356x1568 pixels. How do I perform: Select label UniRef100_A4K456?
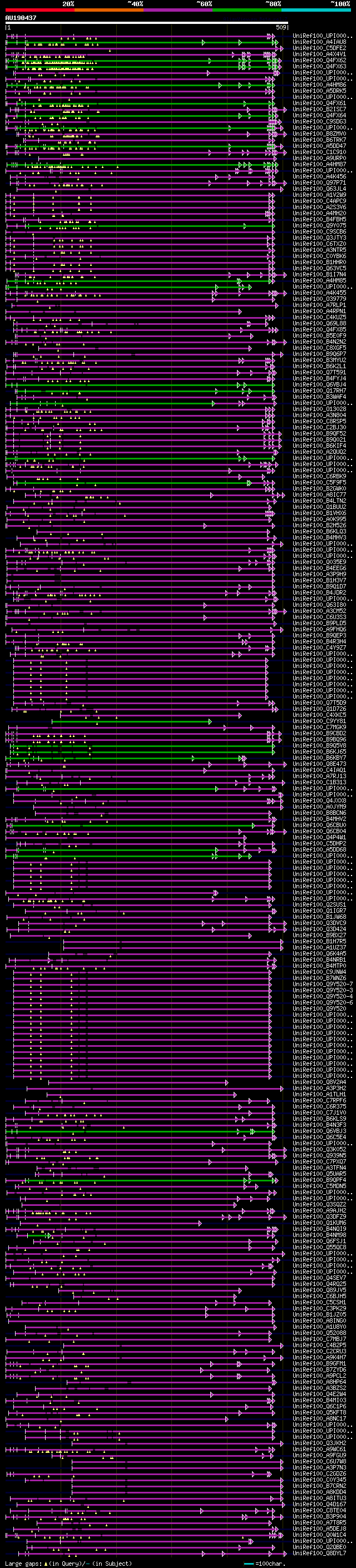coord(319,177)
